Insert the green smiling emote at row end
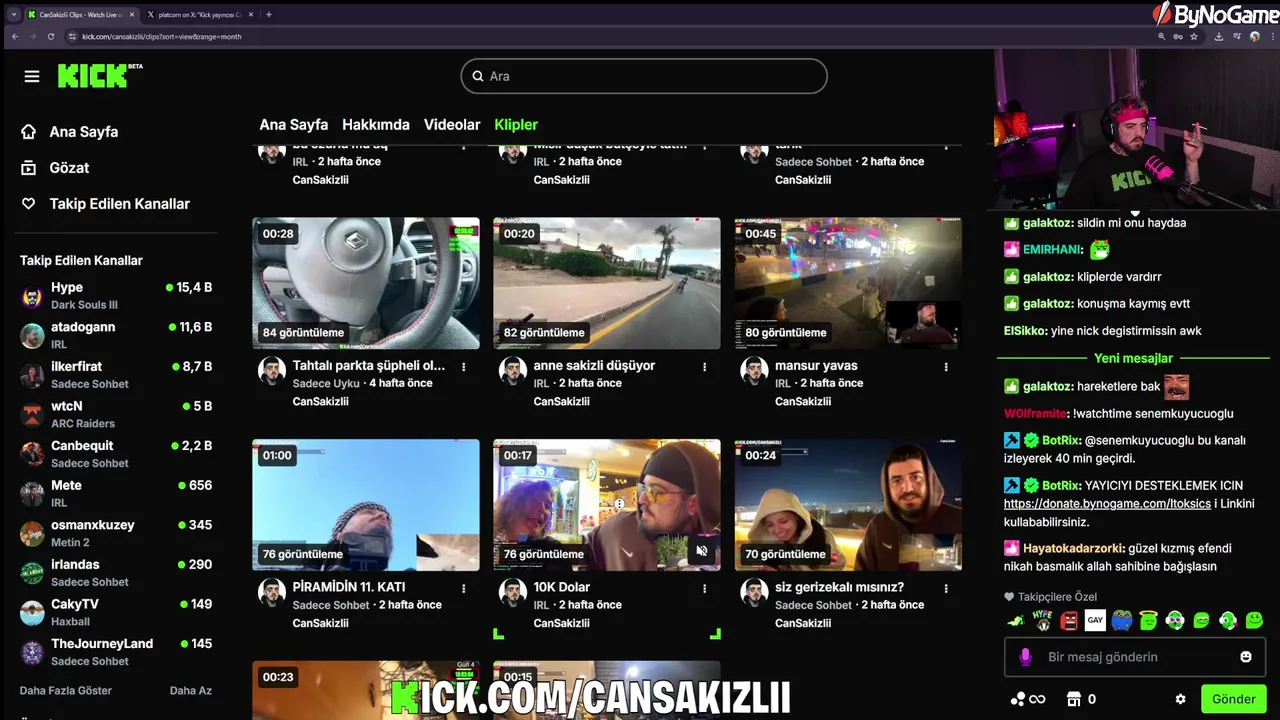 click(1255, 621)
